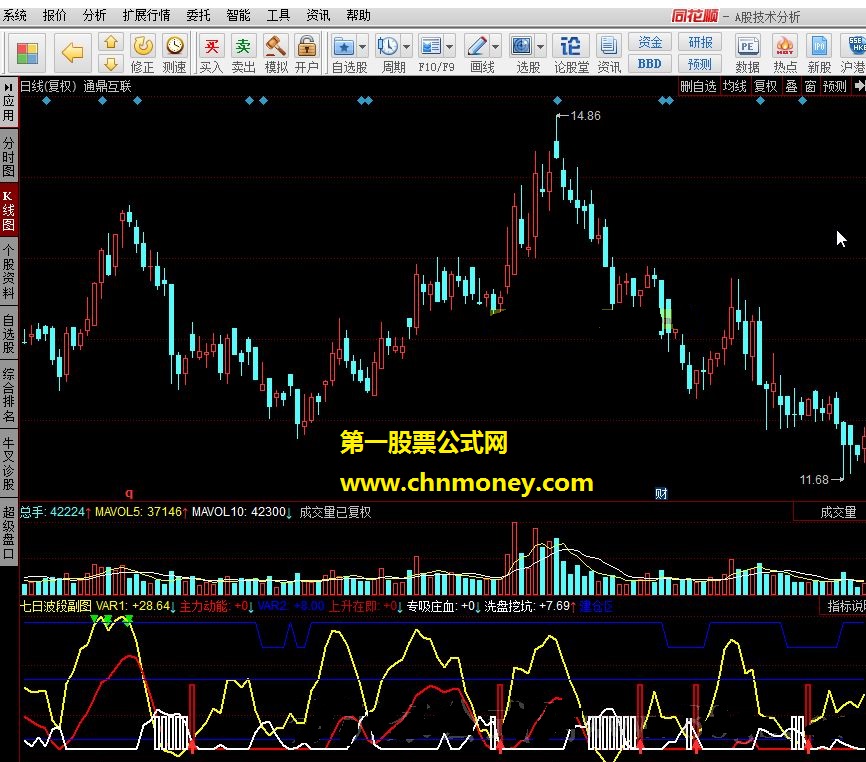Screen dimensions: 866x762
Task: Expand the 选股 dropdown arrow
Action: 541,47
